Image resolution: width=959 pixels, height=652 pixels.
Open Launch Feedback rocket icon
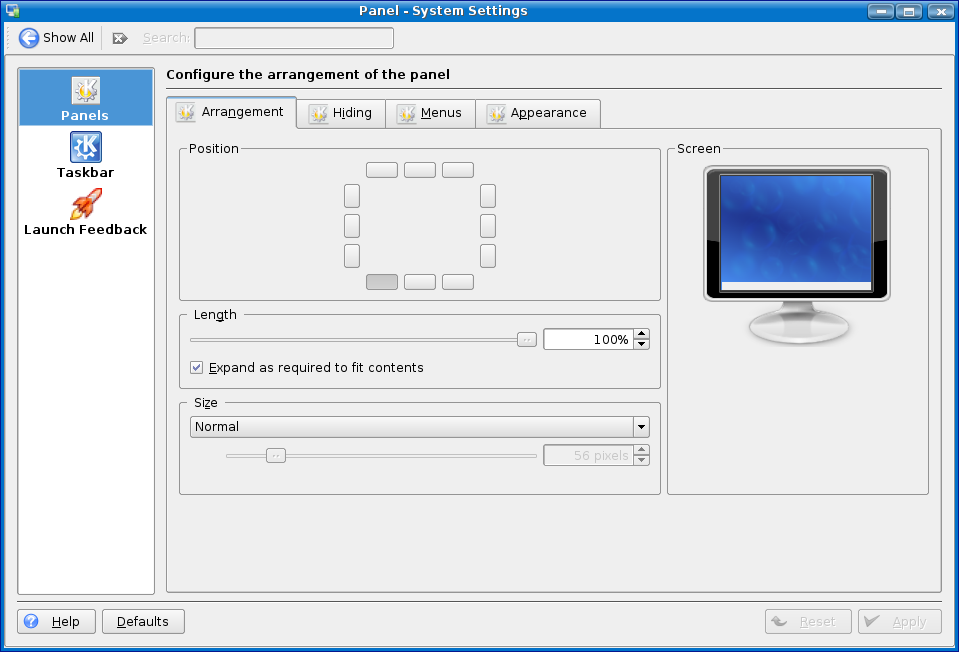pyautogui.click(x=86, y=204)
